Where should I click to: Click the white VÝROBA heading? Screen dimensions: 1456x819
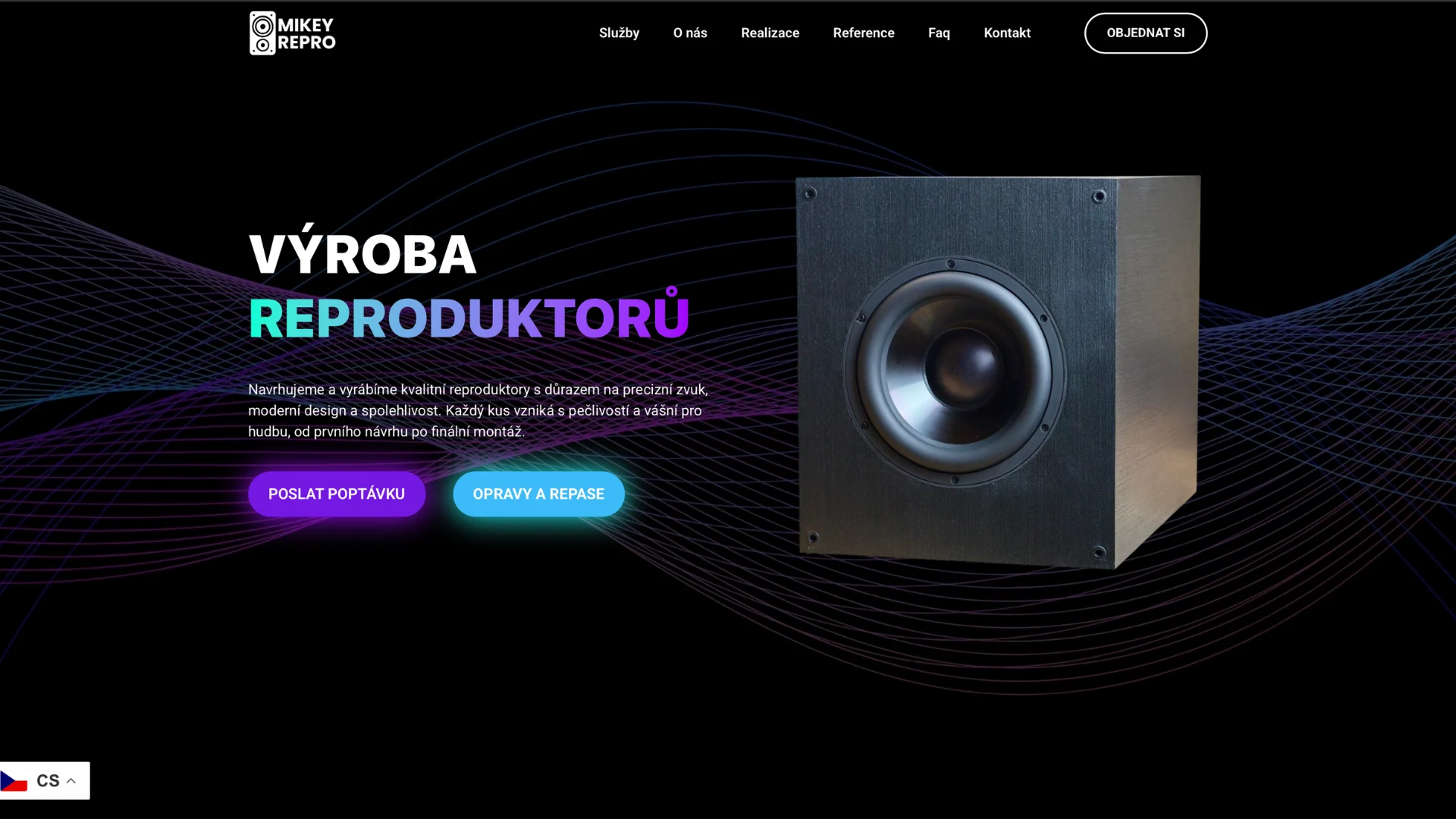click(362, 254)
